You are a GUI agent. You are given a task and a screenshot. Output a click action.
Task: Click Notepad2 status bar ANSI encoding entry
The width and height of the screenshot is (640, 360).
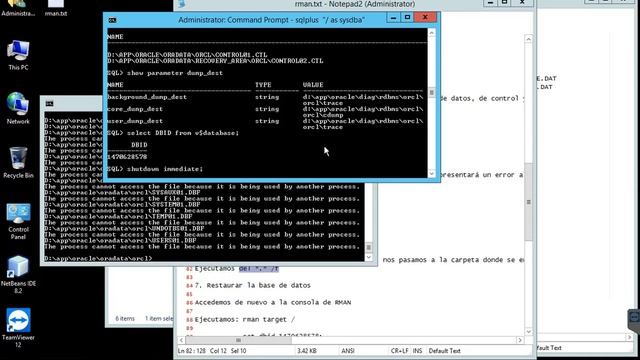(348, 351)
